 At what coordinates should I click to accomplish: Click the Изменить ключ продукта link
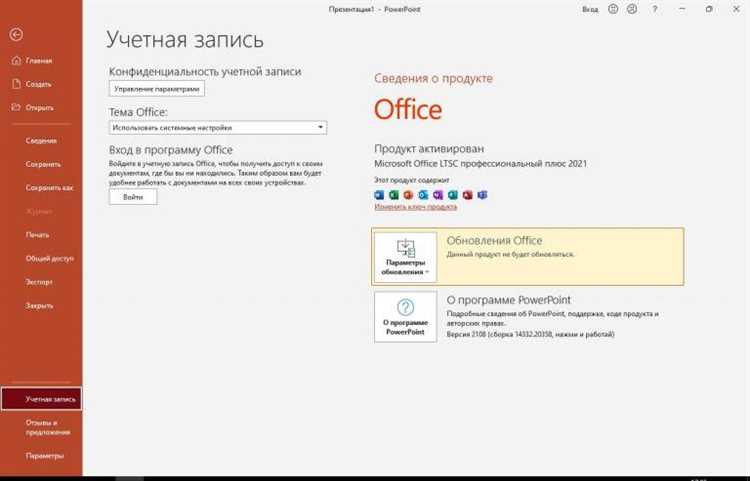click(x=416, y=207)
